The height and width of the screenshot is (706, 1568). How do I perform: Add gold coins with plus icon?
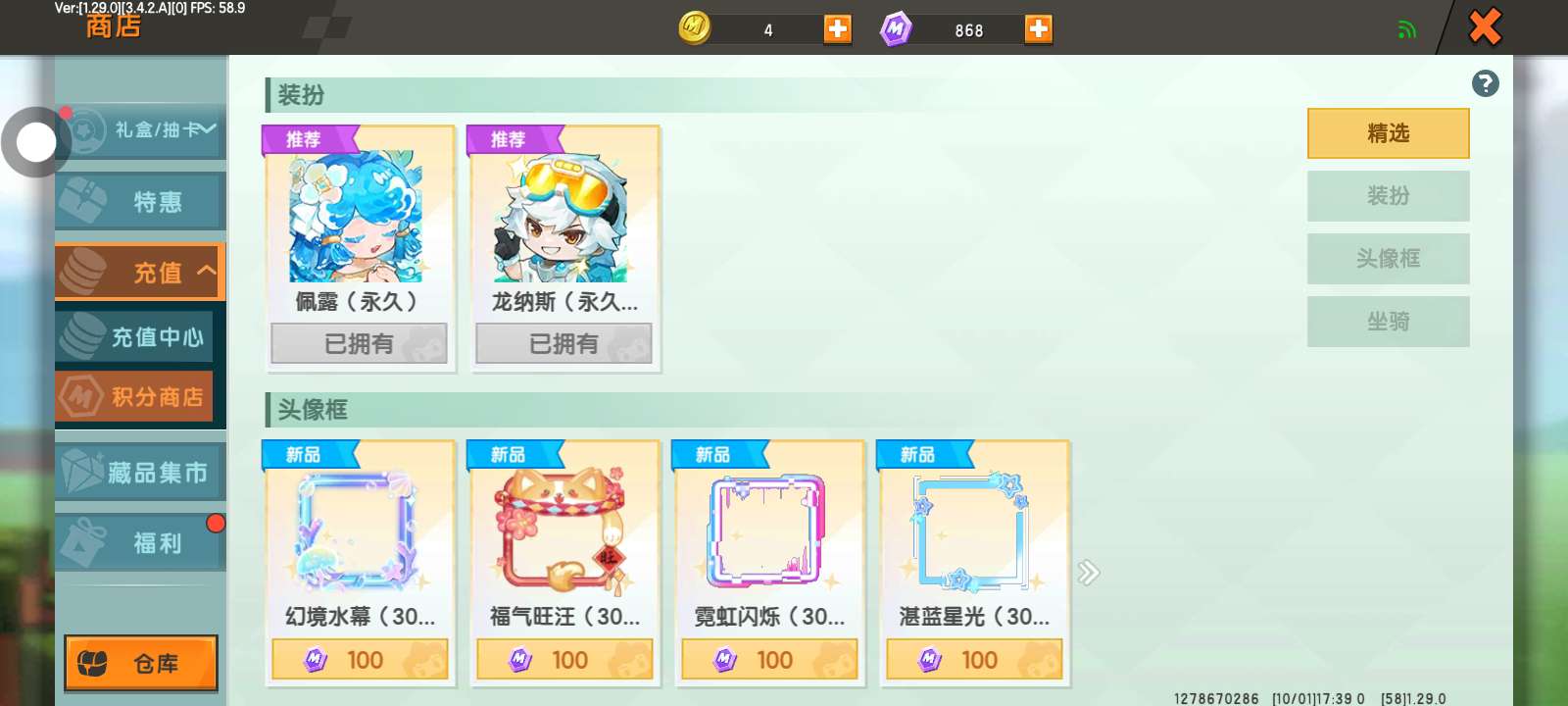[837, 28]
